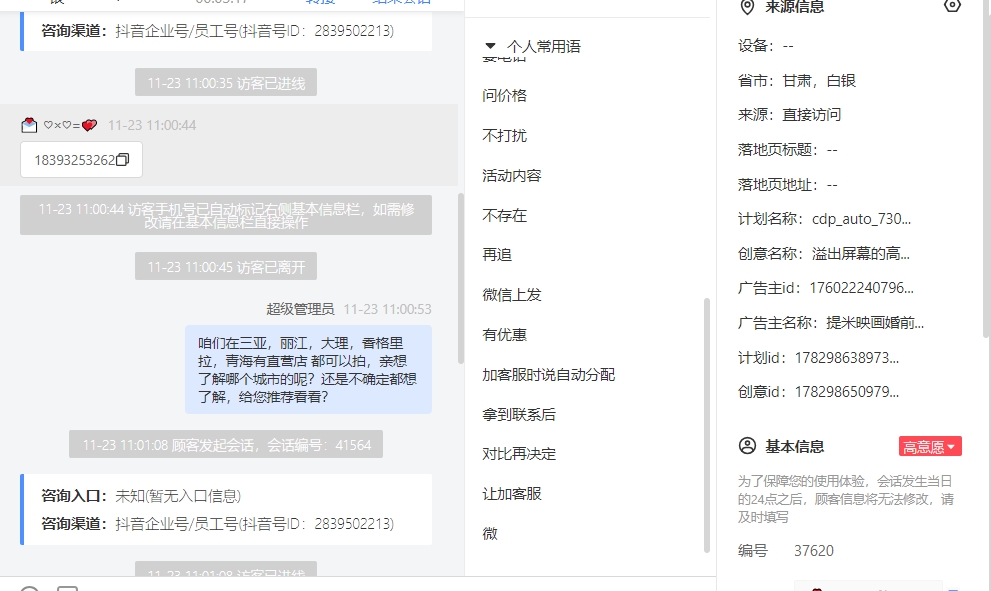
Task: Click the round target icon right of 来源信息
Action: click(952, 6)
